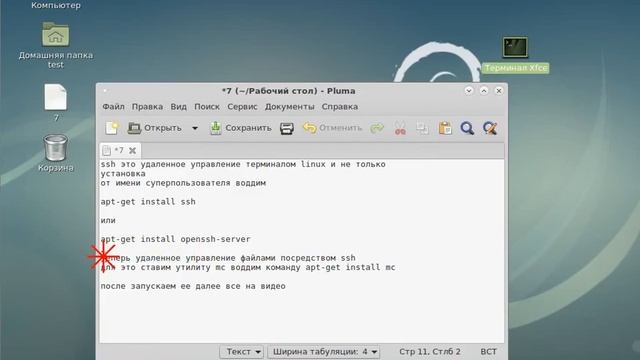Click the line 'apt-get install openssh-server'
The height and width of the screenshot is (360, 640).
tap(176, 239)
